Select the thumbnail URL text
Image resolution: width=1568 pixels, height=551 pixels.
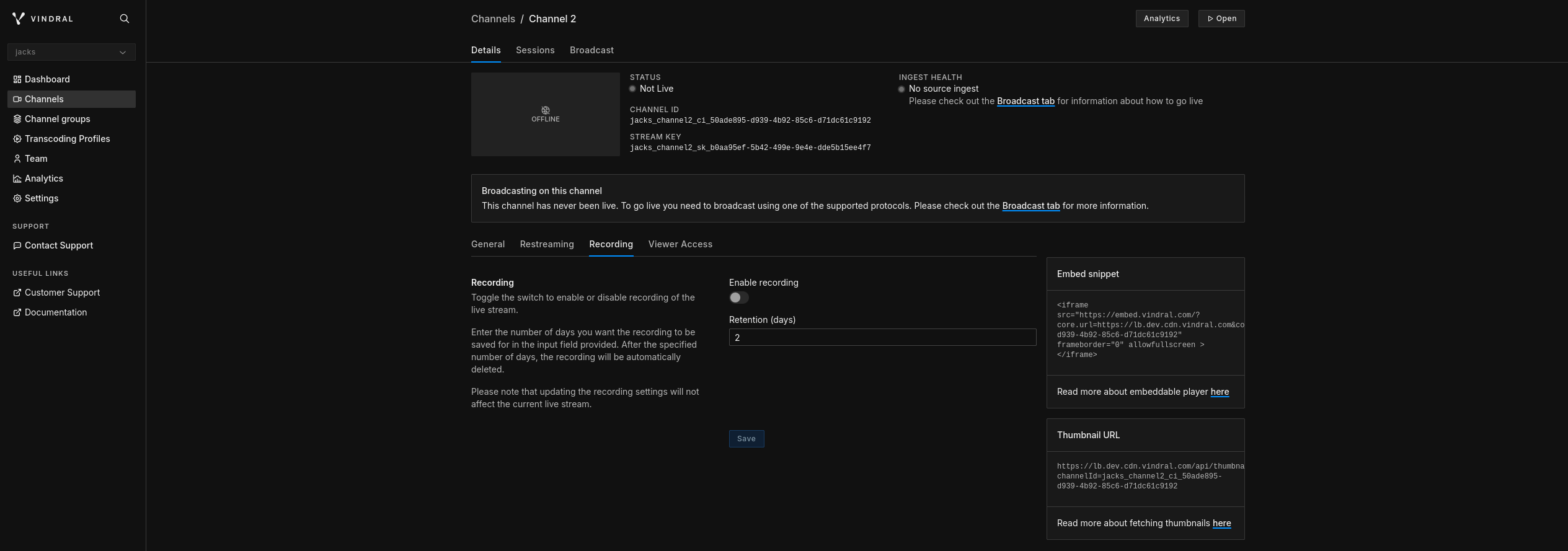coord(1150,476)
